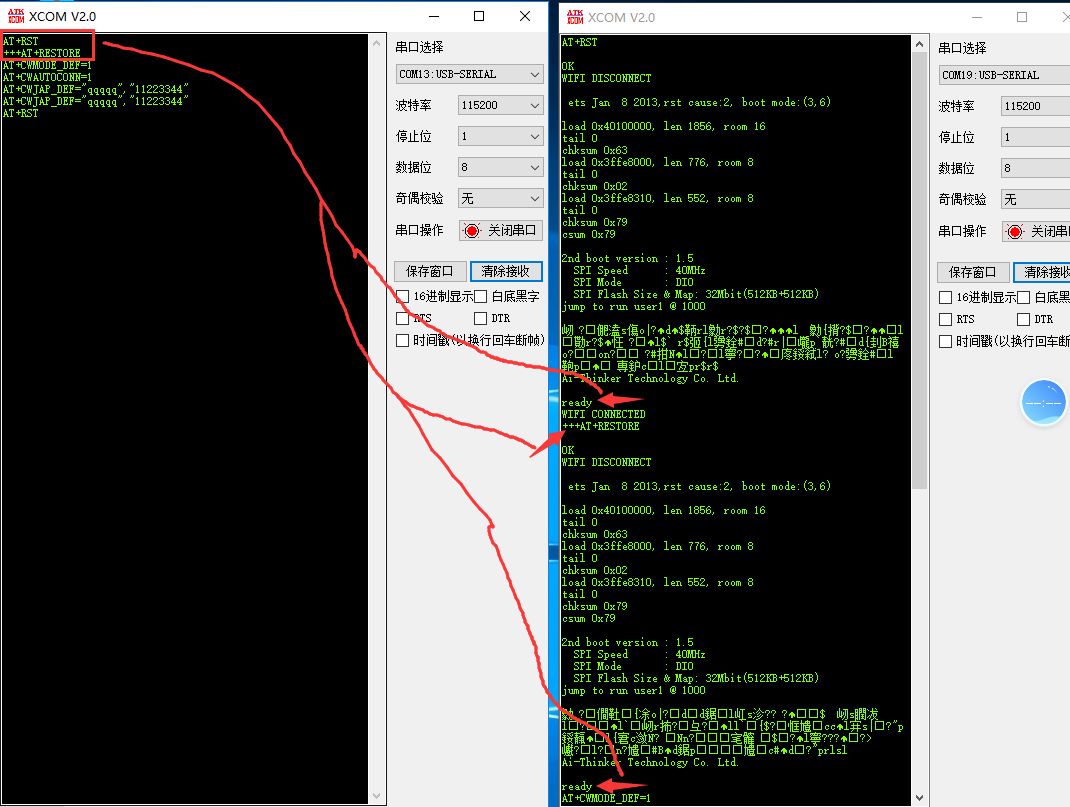Toggle 白底黑字 checkbox in right window
The image size is (1070, 807).
[x=1024, y=297]
